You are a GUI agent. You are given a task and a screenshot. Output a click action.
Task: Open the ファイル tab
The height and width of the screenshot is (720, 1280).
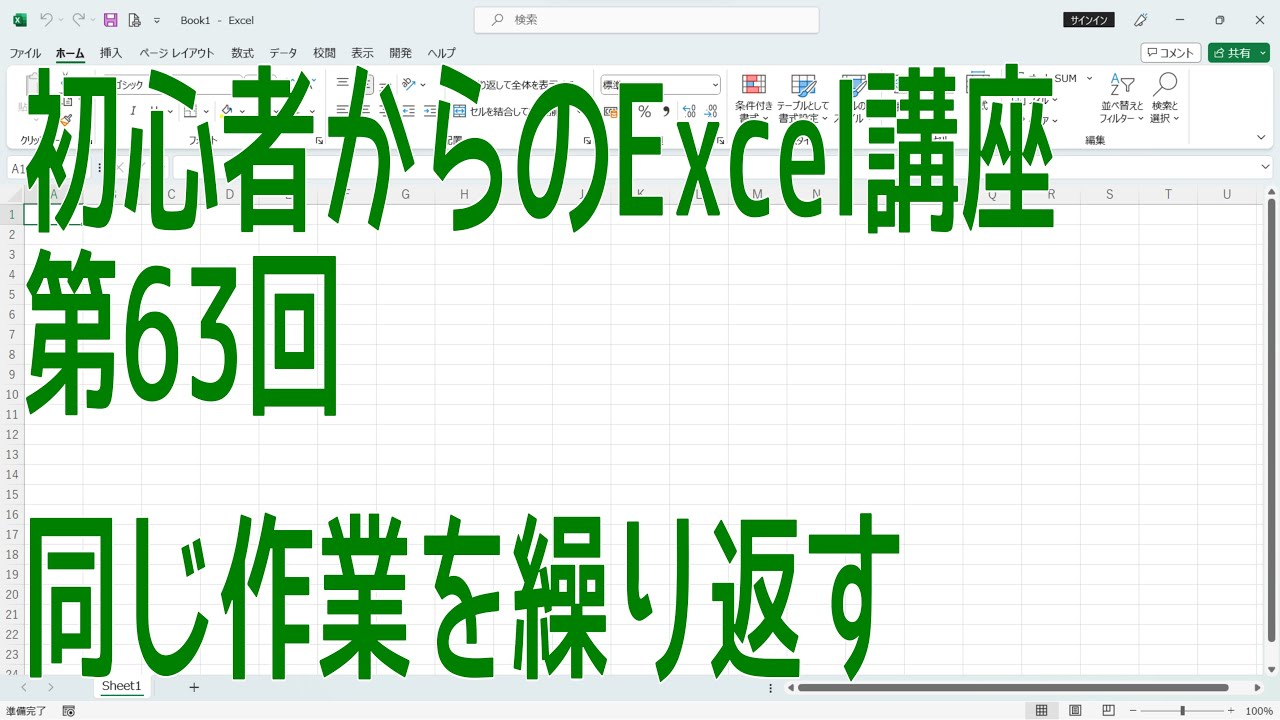click(25, 53)
